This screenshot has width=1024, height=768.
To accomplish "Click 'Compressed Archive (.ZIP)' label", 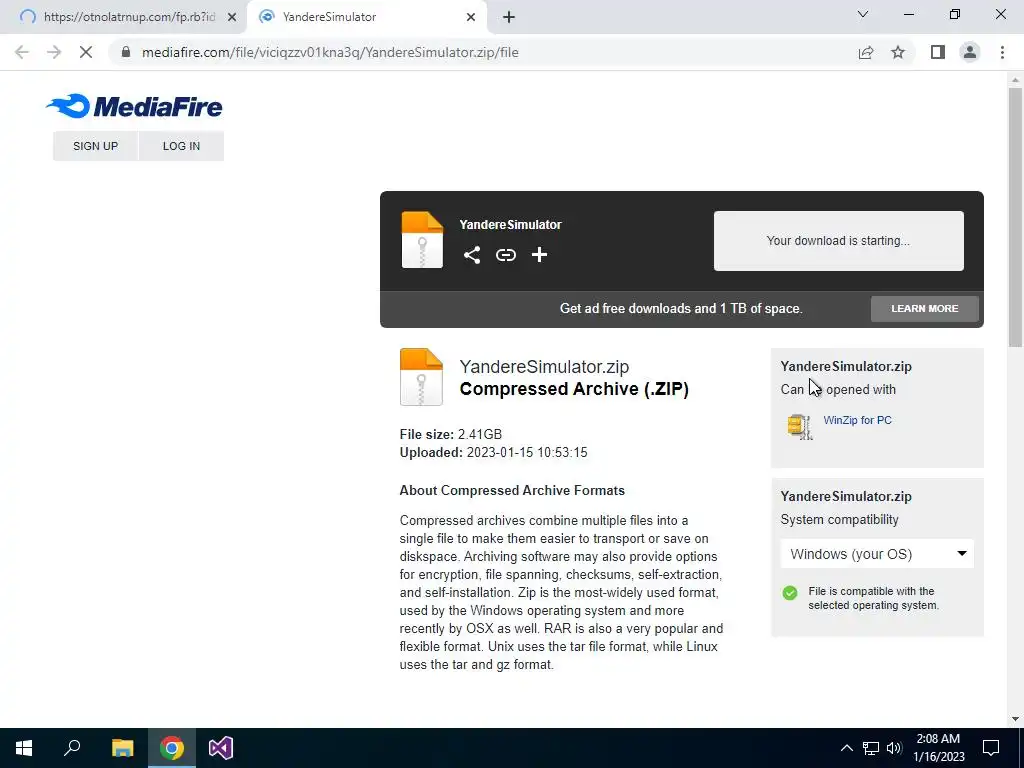I will (x=574, y=389).
